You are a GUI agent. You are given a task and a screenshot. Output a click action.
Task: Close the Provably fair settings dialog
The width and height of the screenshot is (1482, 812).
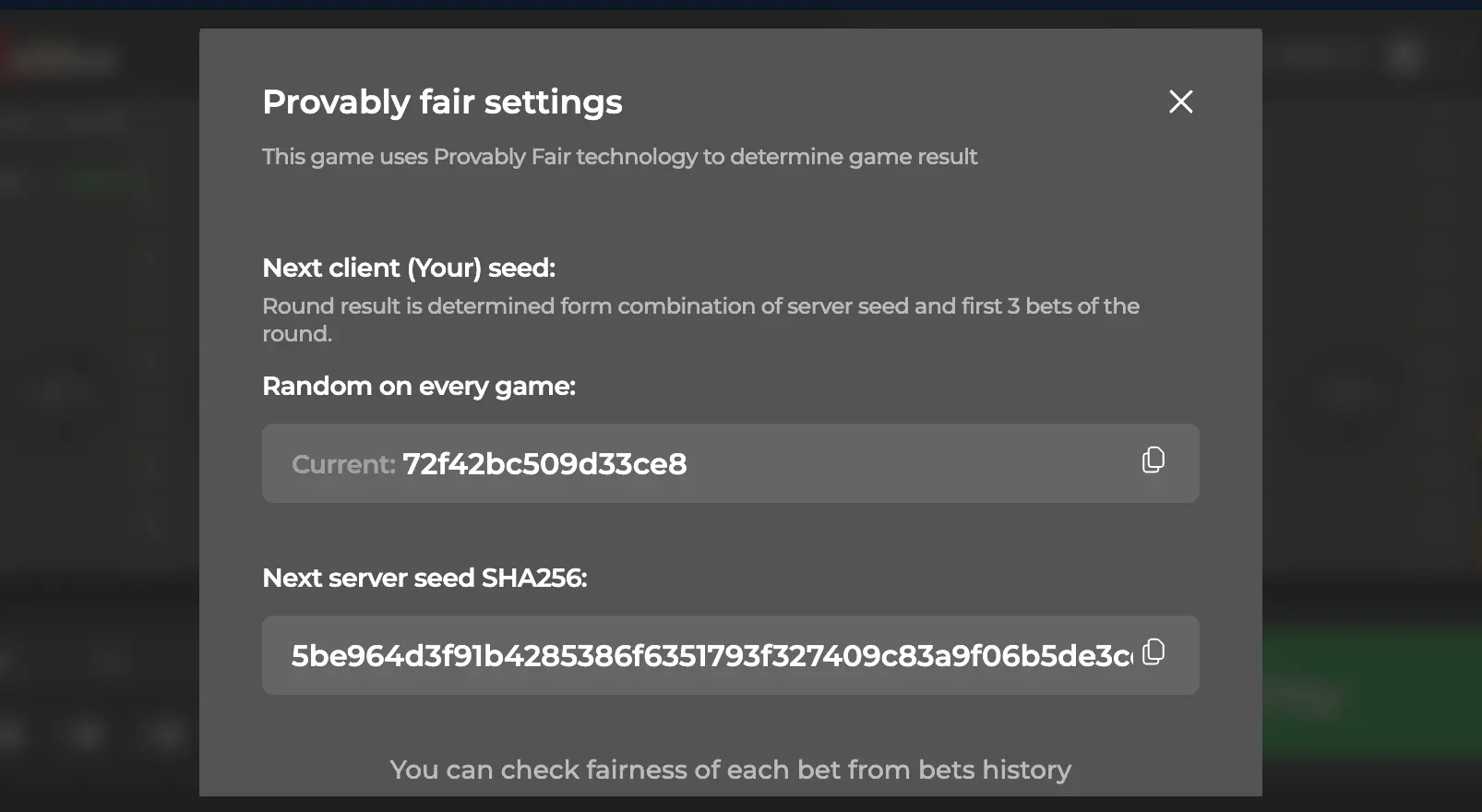(x=1180, y=101)
